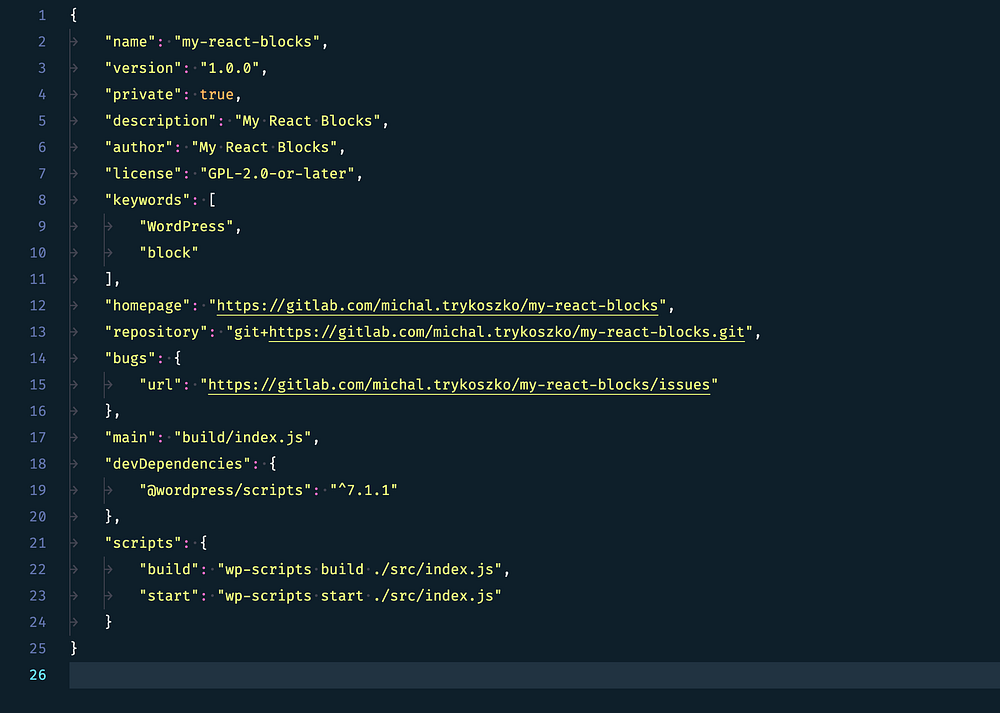Place cursor on empty line 26
Viewport: 1000px width, 713px height.
(x=534, y=675)
